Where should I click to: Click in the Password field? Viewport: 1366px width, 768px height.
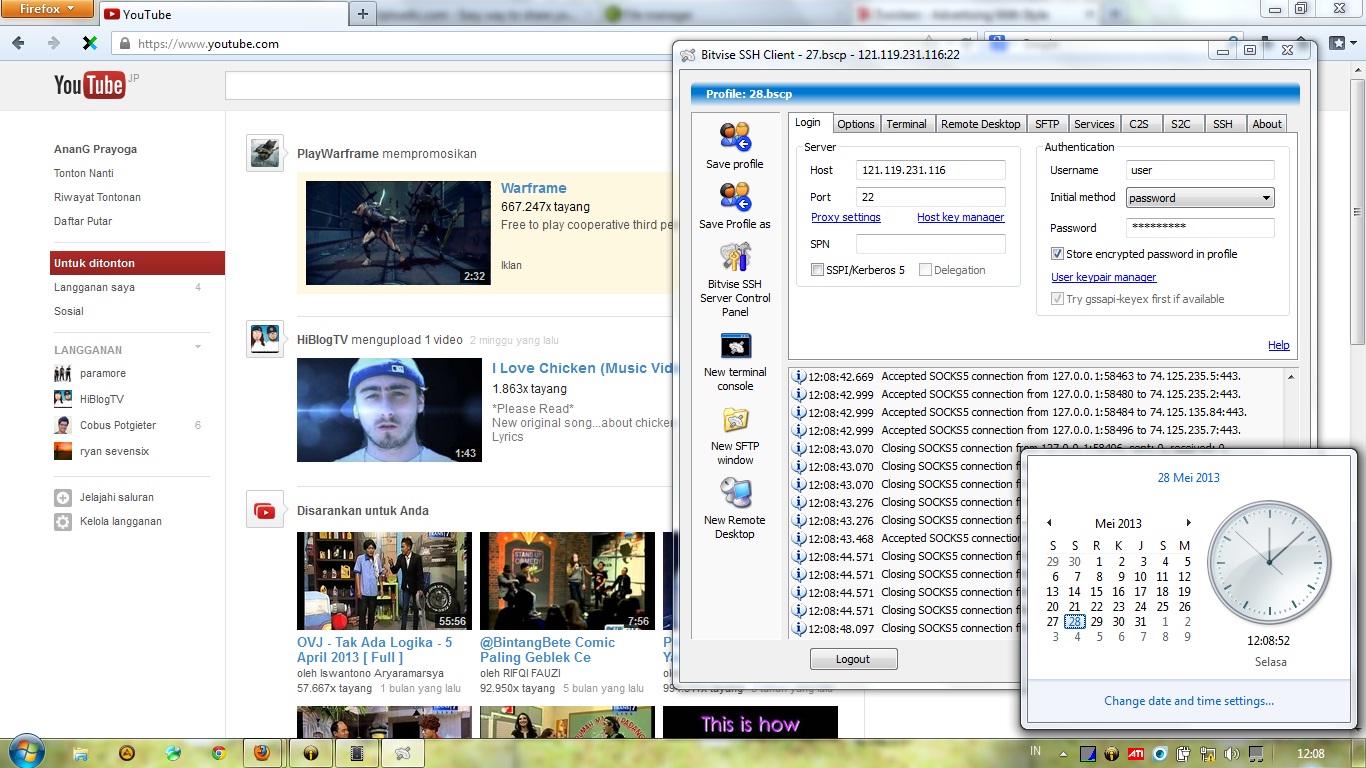tap(1200, 227)
